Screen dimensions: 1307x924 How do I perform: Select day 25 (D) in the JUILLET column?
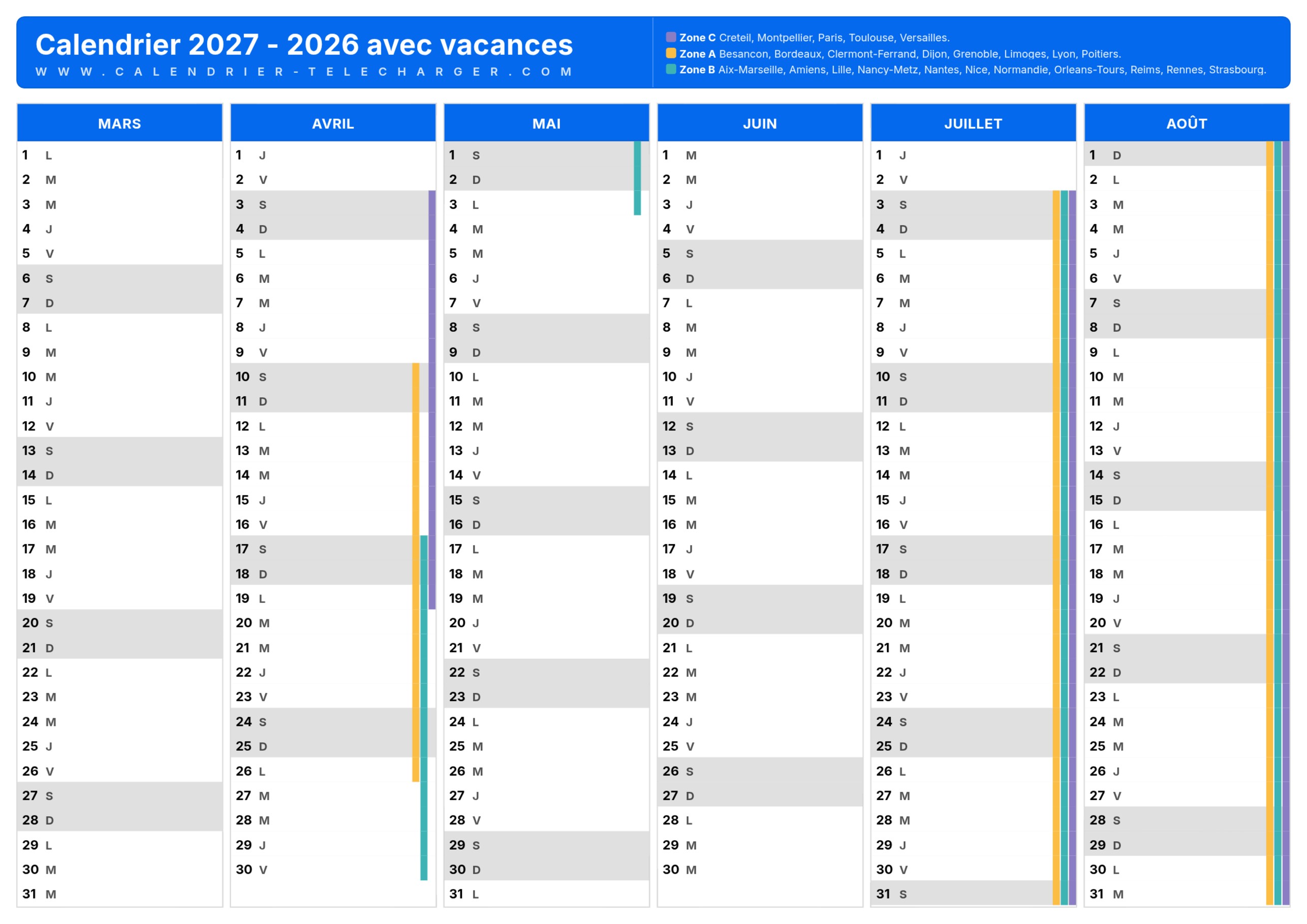(974, 746)
